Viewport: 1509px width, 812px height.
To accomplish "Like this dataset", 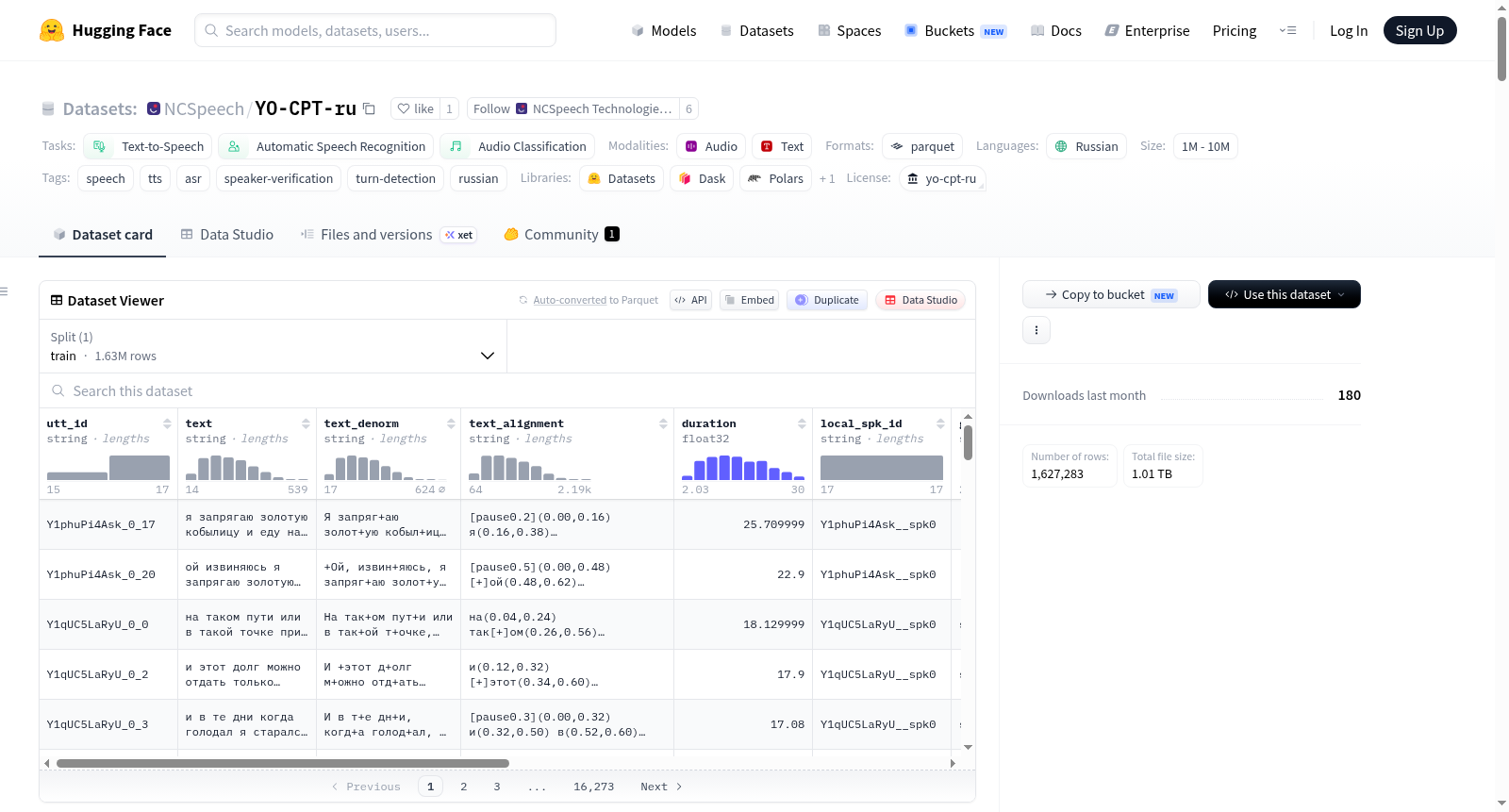I will (x=415, y=108).
